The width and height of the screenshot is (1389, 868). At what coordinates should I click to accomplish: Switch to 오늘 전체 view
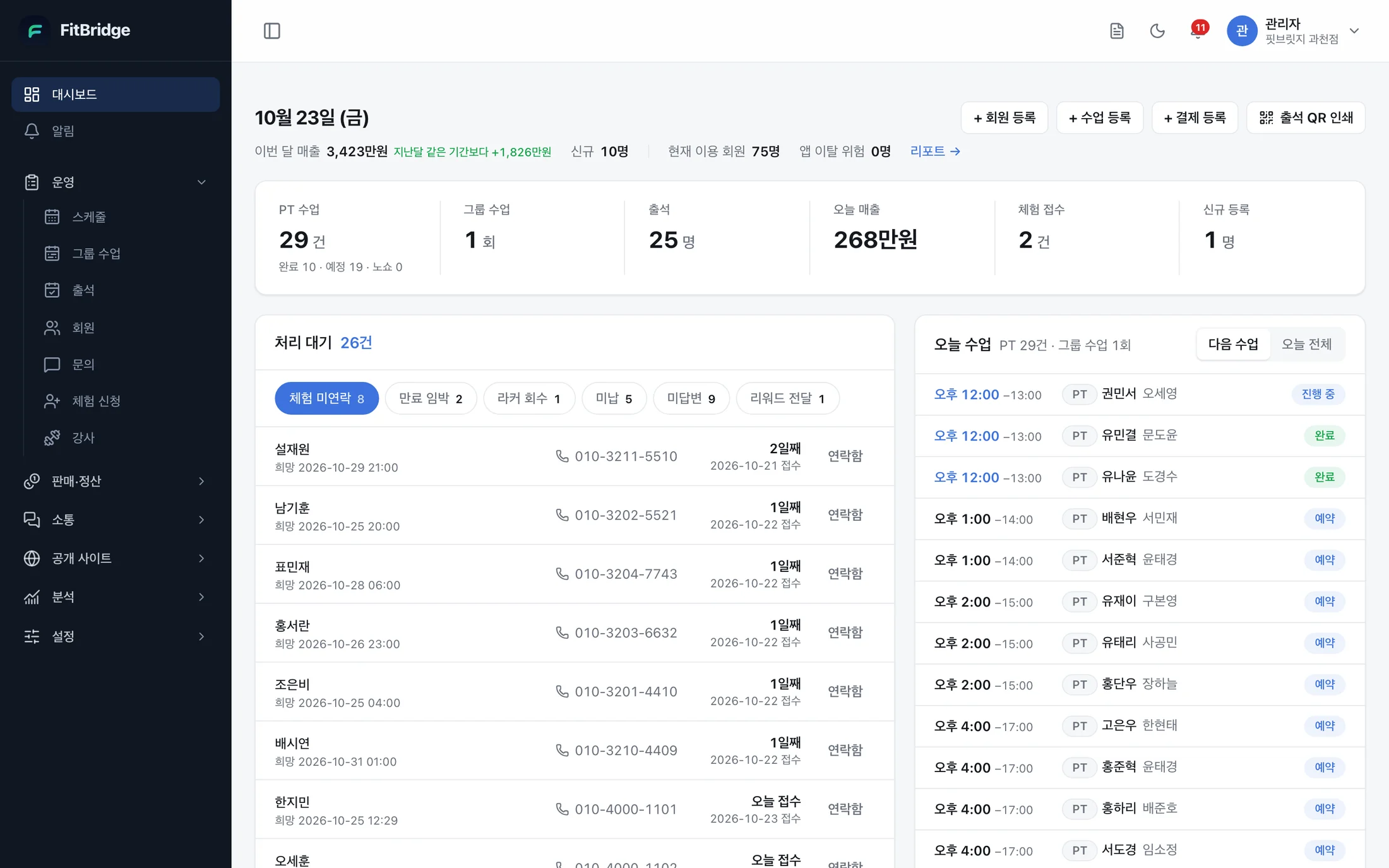[x=1306, y=344]
